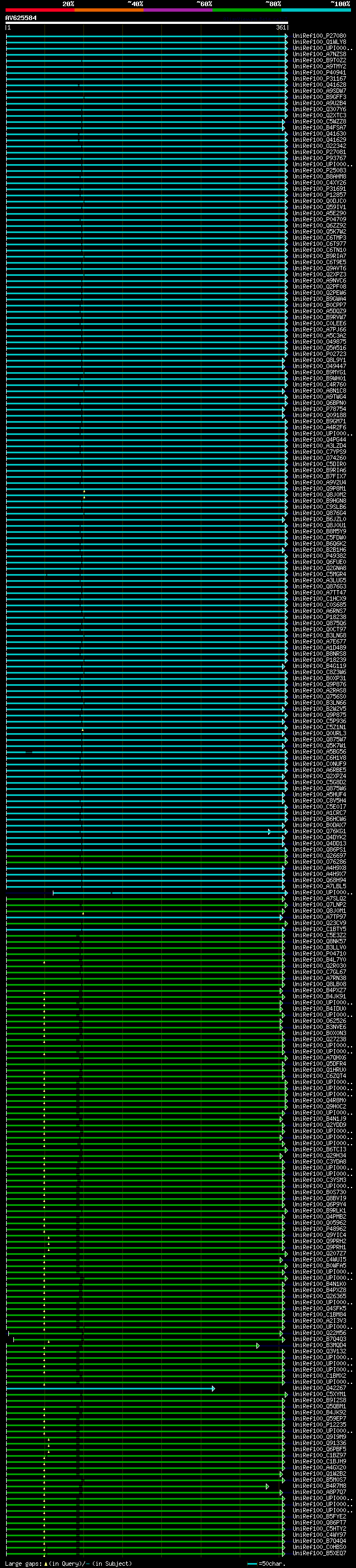Click the purple ~60% identity legend segment
Screen dimensions: 356x1568
click(179, 10)
